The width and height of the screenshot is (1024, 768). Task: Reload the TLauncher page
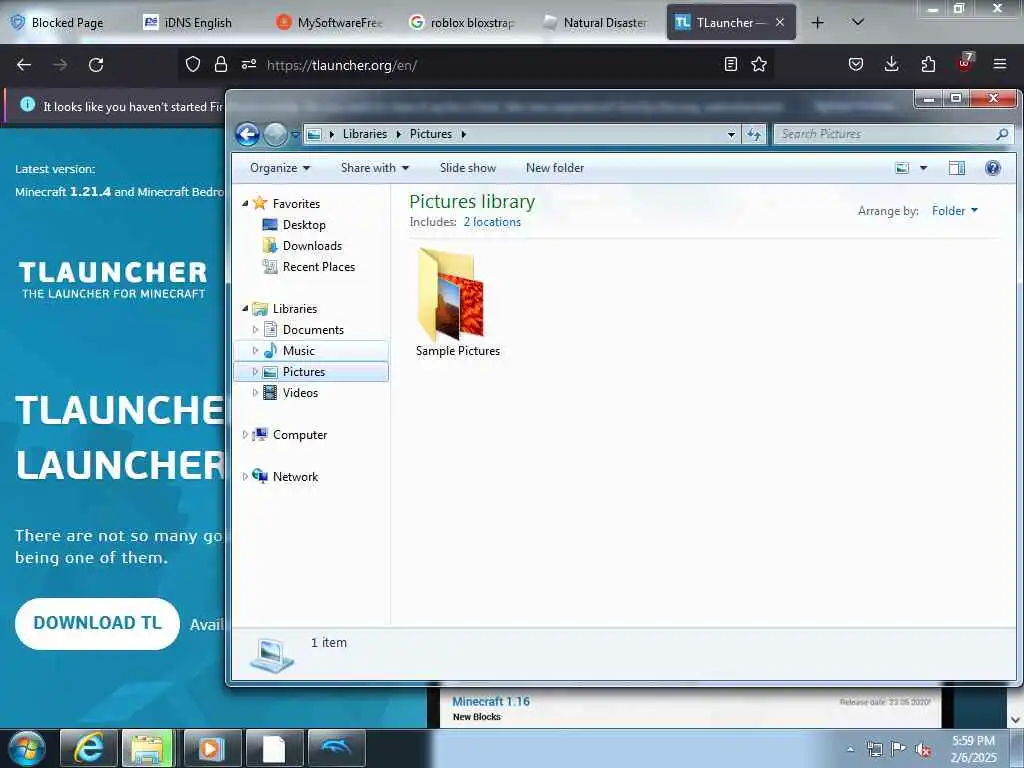pyautogui.click(x=96, y=65)
